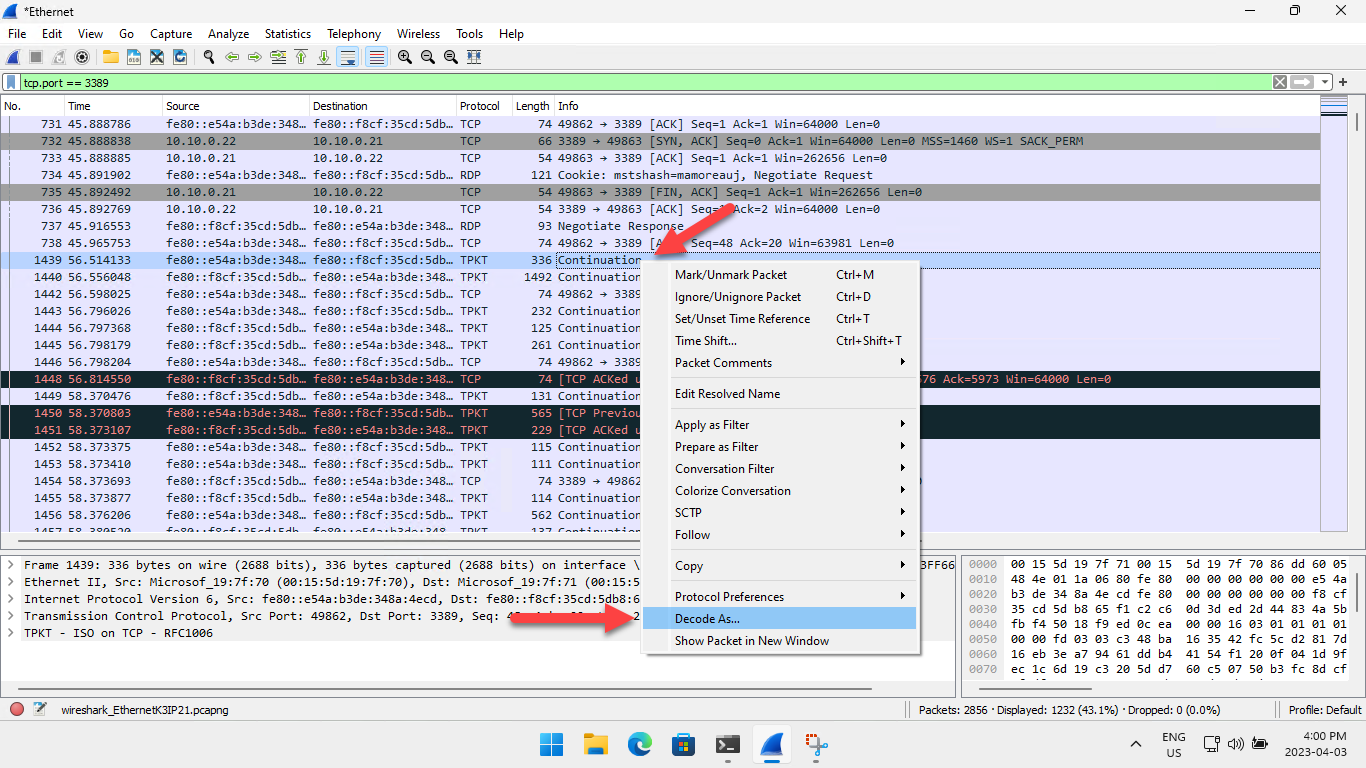Open Microsoft Edge from the taskbar
This screenshot has width=1366, height=768.
pyautogui.click(x=639, y=744)
